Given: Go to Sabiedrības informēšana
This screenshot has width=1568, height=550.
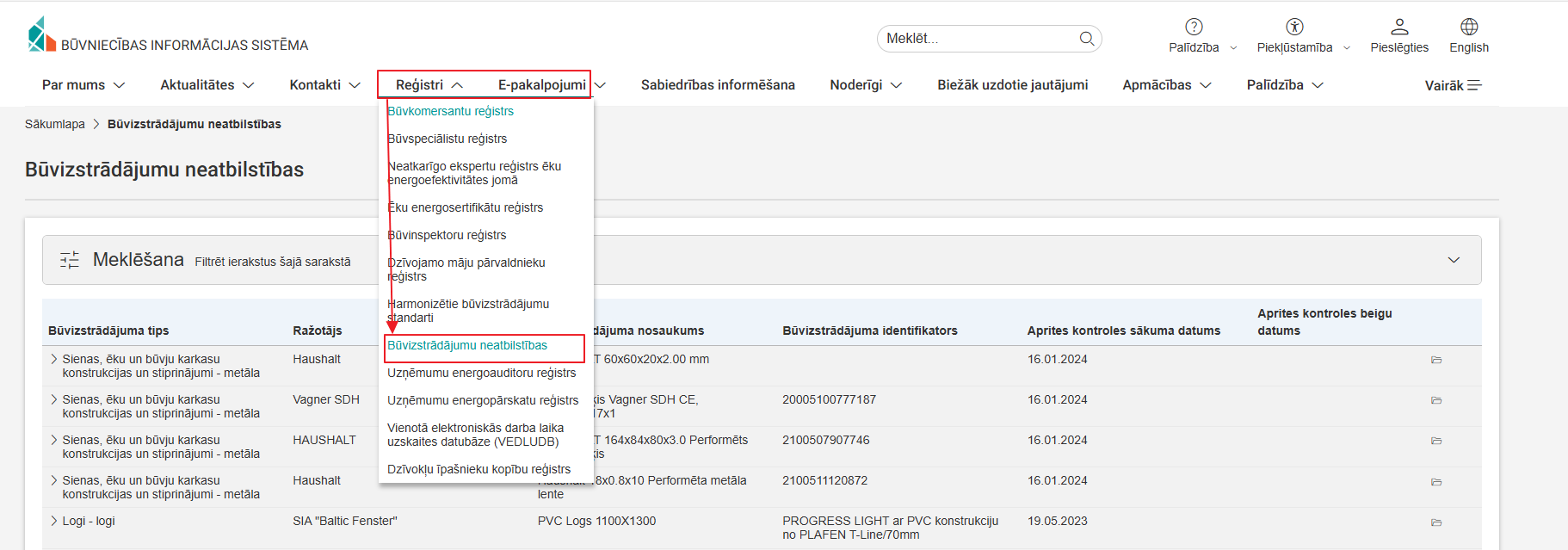Looking at the screenshot, I should pyautogui.click(x=718, y=84).
